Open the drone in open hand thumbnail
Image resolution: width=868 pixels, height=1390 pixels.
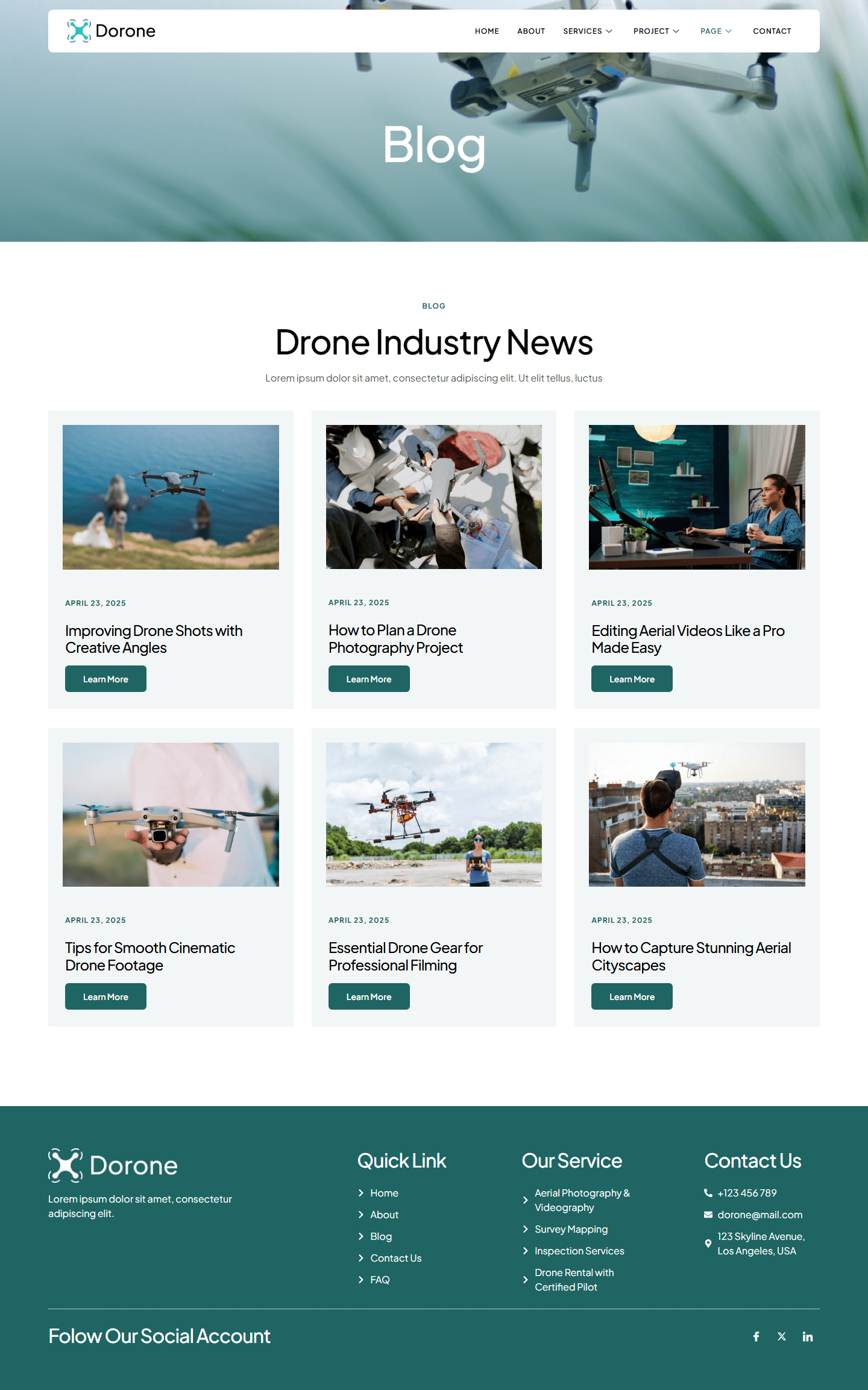171,814
